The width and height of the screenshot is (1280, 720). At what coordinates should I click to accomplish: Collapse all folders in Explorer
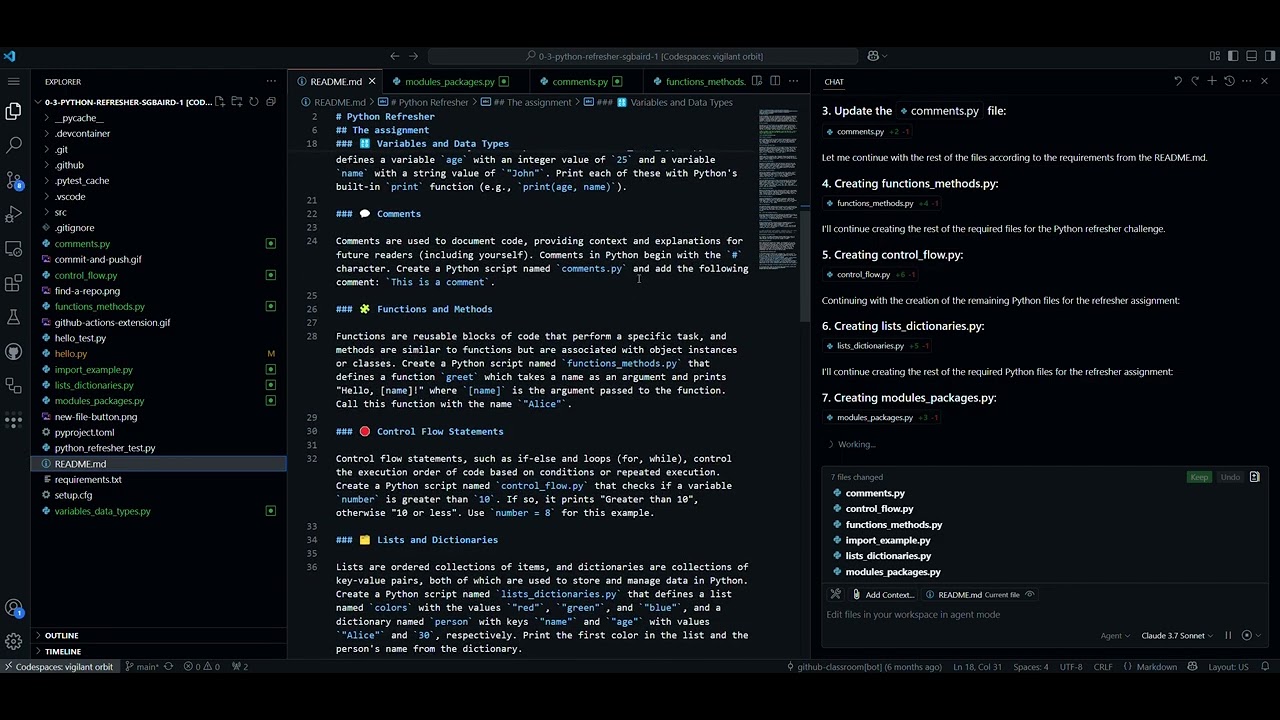(x=270, y=102)
